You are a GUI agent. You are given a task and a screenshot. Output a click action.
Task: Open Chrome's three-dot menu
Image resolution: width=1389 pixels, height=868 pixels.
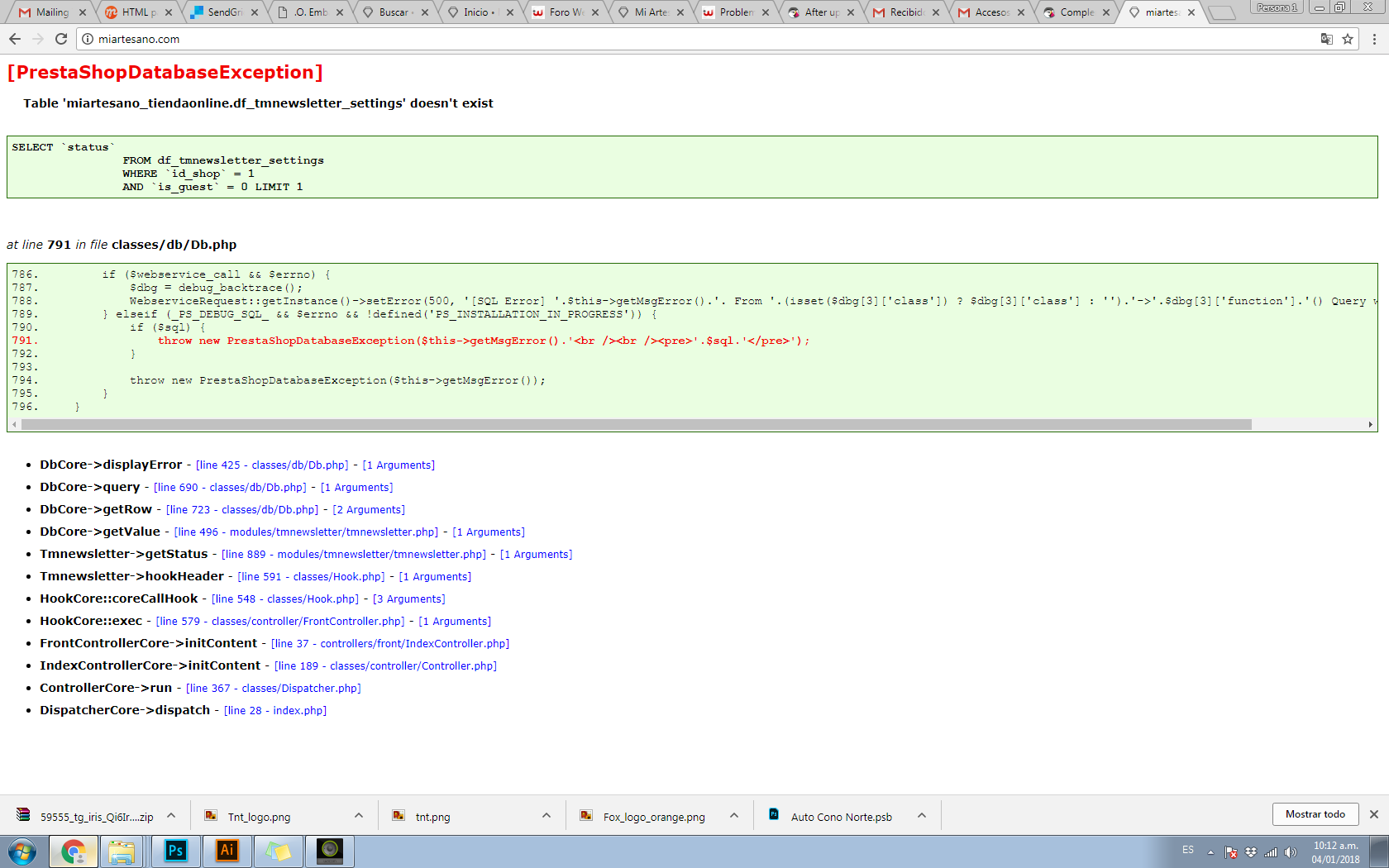[x=1374, y=39]
